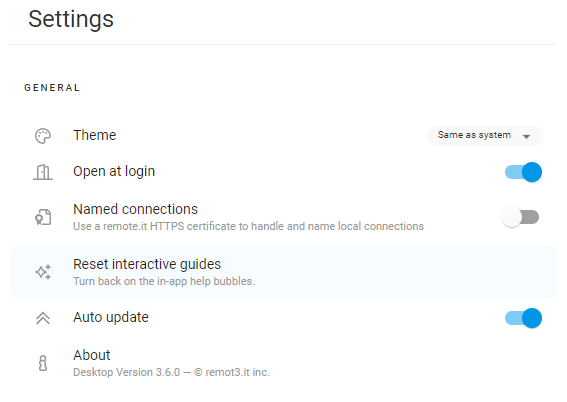Turn off the Auto update switch
The height and width of the screenshot is (402, 567).
pyautogui.click(x=523, y=318)
